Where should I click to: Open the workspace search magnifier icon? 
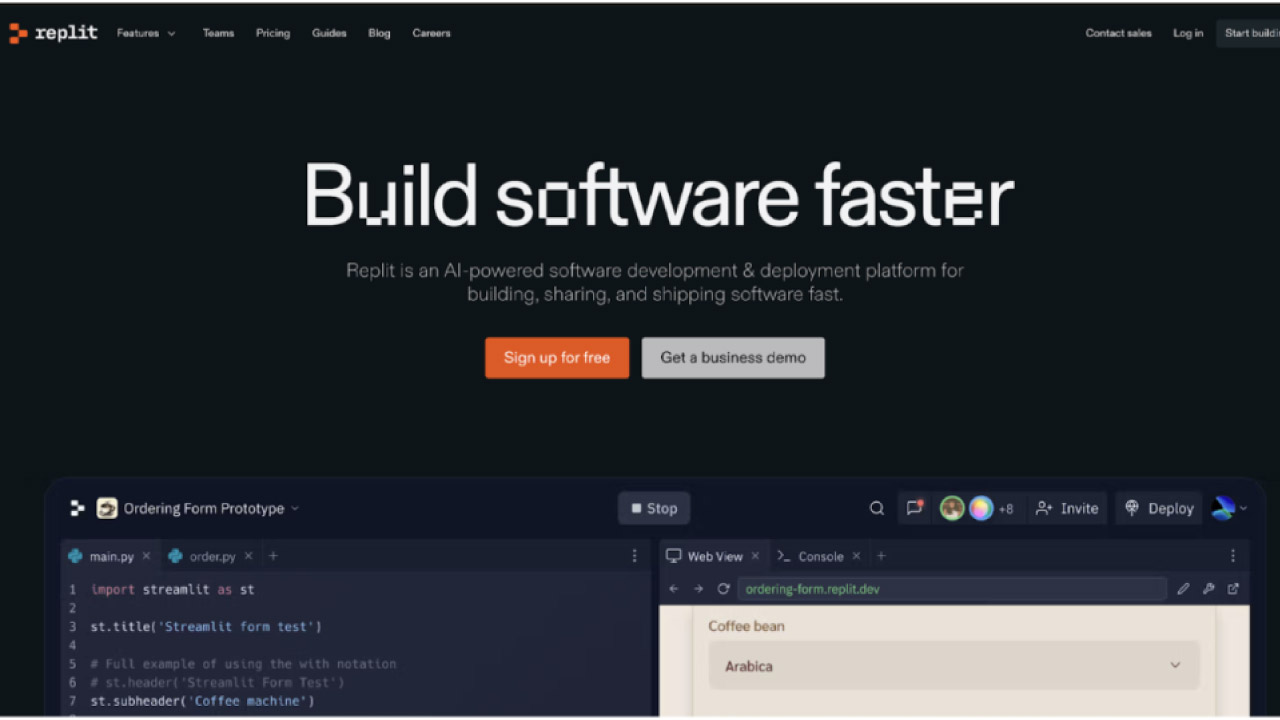pyautogui.click(x=877, y=508)
